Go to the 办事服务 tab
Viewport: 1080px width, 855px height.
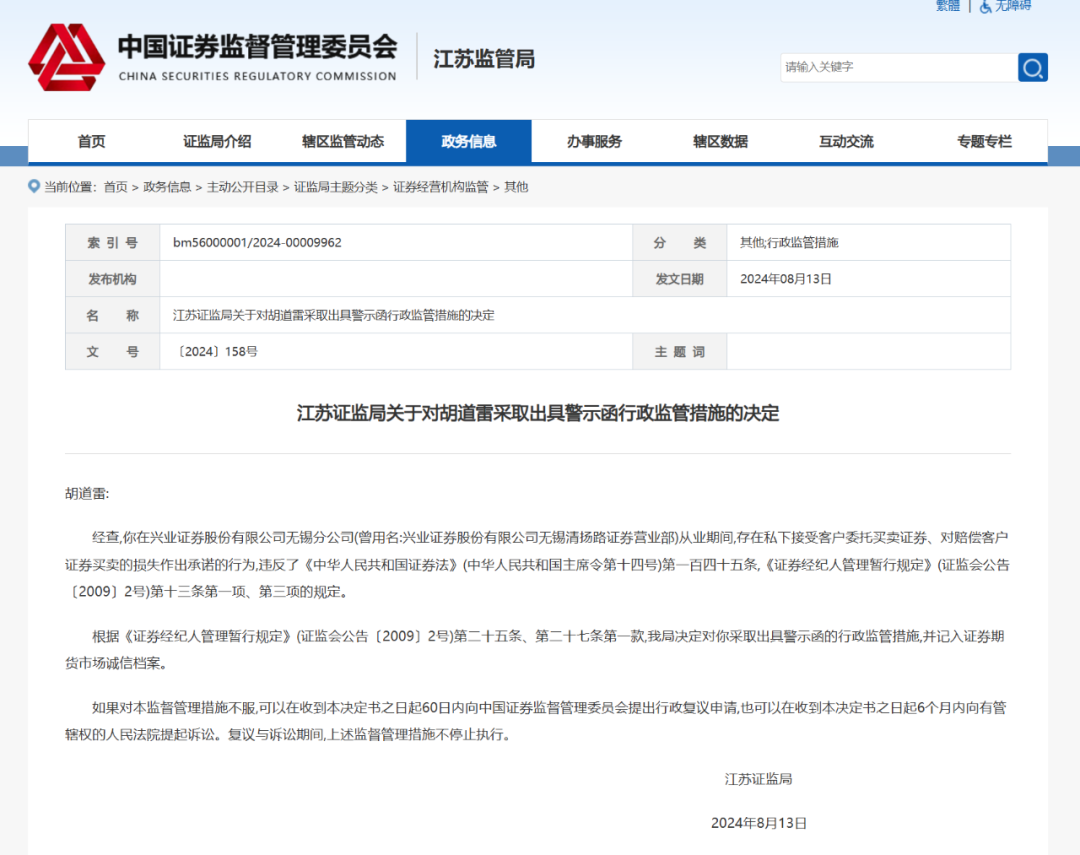[x=594, y=142]
